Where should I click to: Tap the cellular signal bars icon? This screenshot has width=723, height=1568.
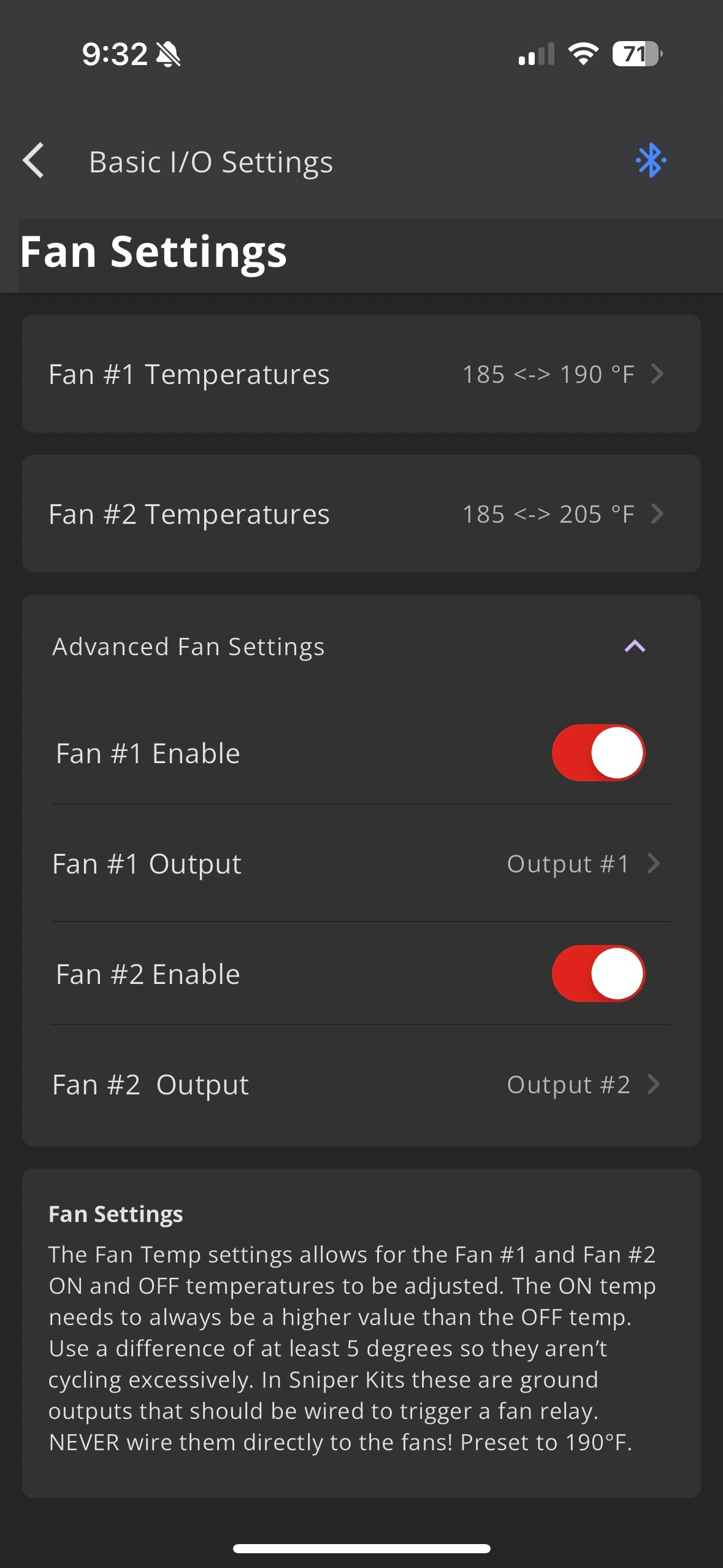tap(536, 55)
